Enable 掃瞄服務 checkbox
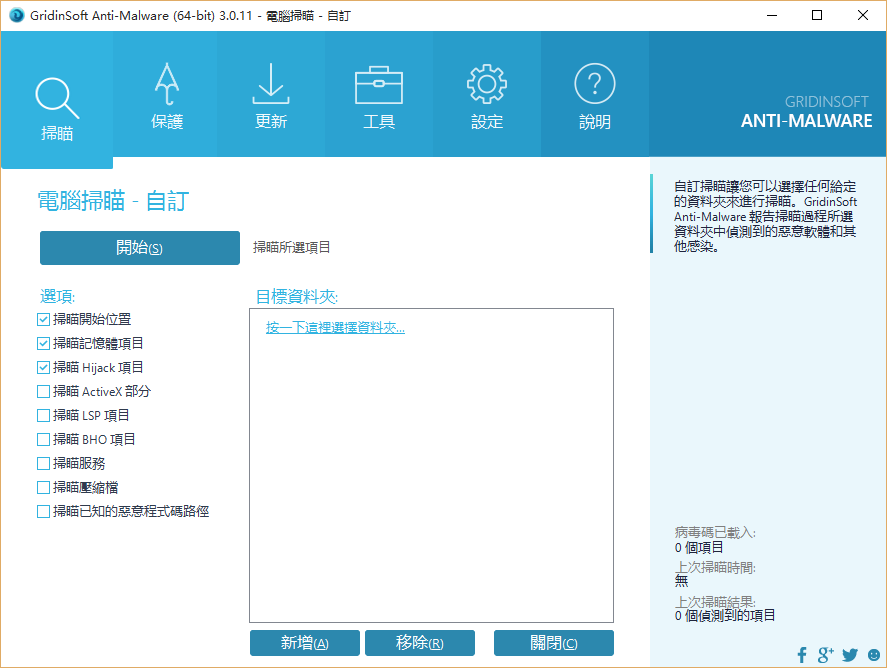 [x=43, y=464]
